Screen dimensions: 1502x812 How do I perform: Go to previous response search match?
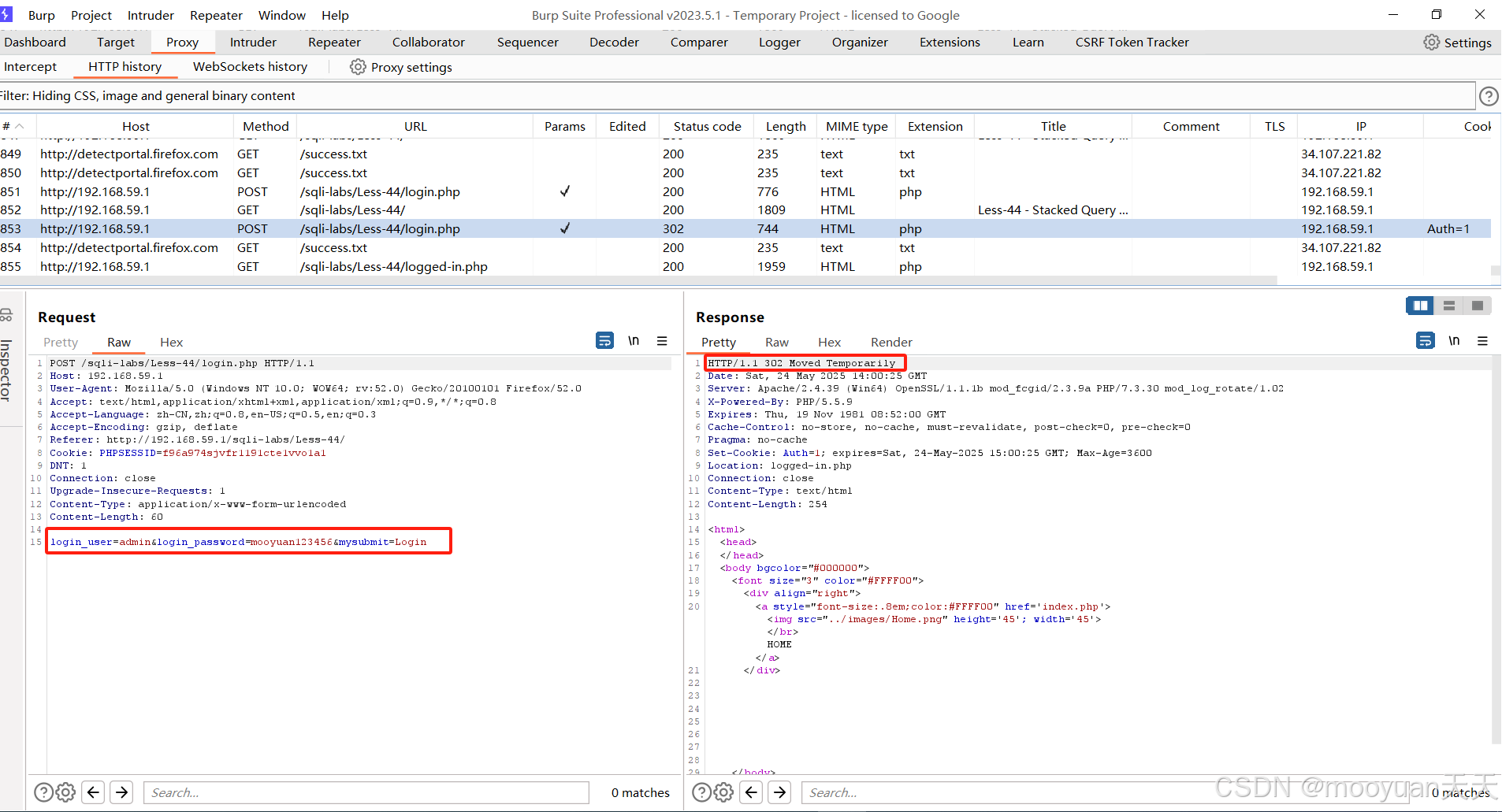(751, 792)
